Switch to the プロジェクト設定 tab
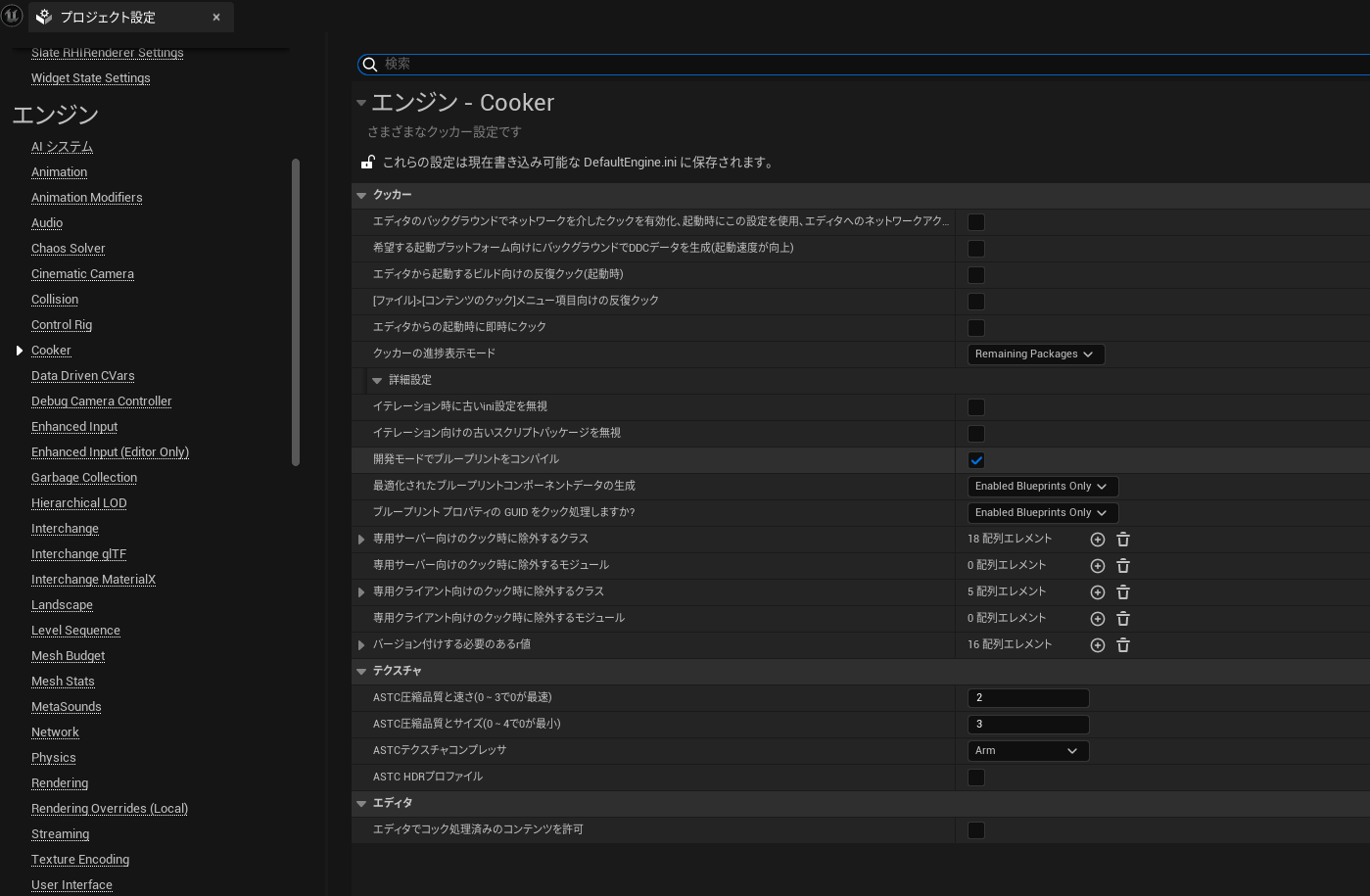The width and height of the screenshot is (1370, 896). click(108, 18)
